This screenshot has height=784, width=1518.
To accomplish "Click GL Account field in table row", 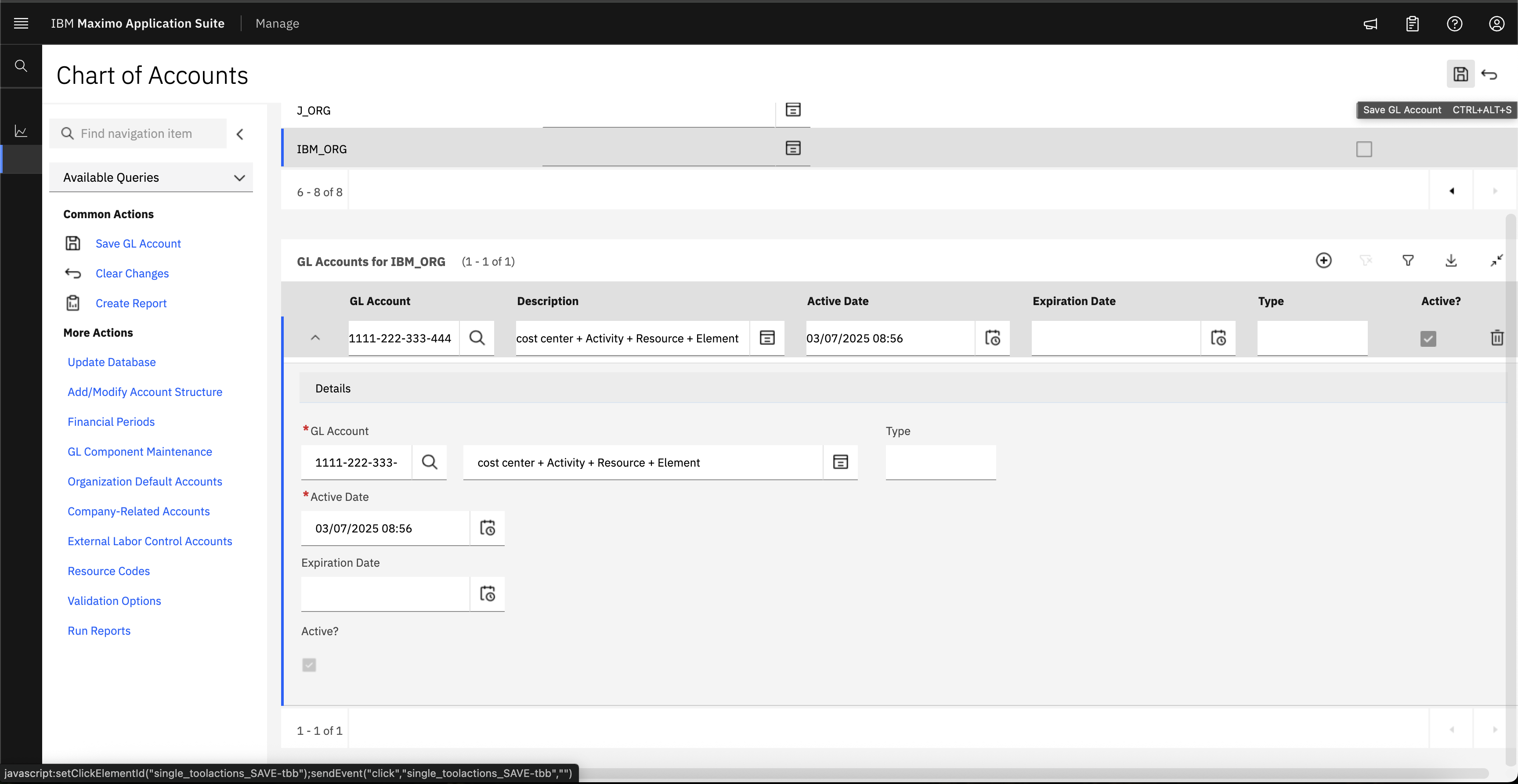I will (404, 338).
